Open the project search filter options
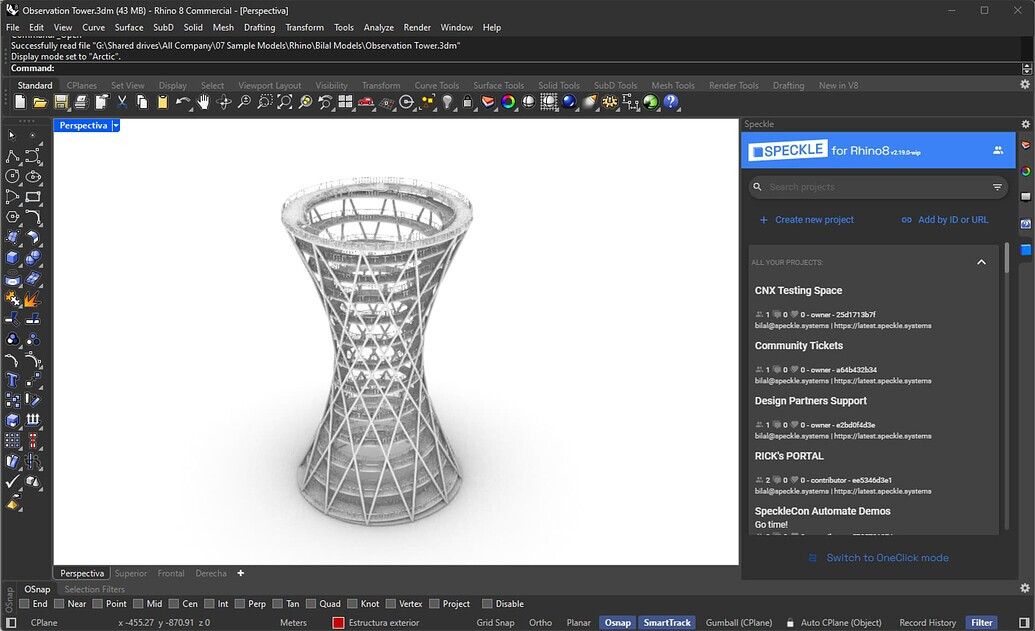The height and width of the screenshot is (631, 1035). [997, 187]
